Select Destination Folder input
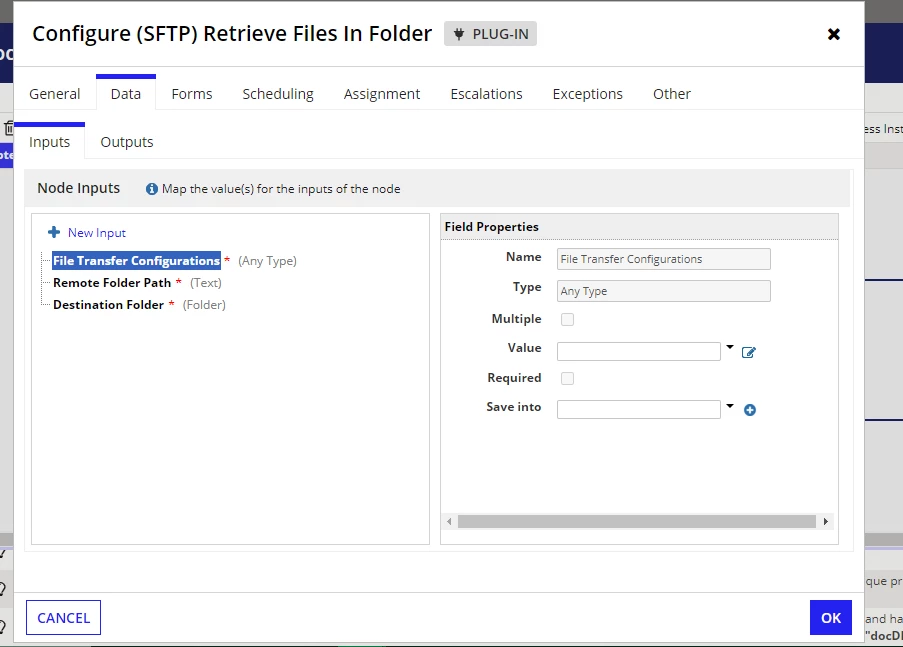This screenshot has height=647, width=903. 108,305
